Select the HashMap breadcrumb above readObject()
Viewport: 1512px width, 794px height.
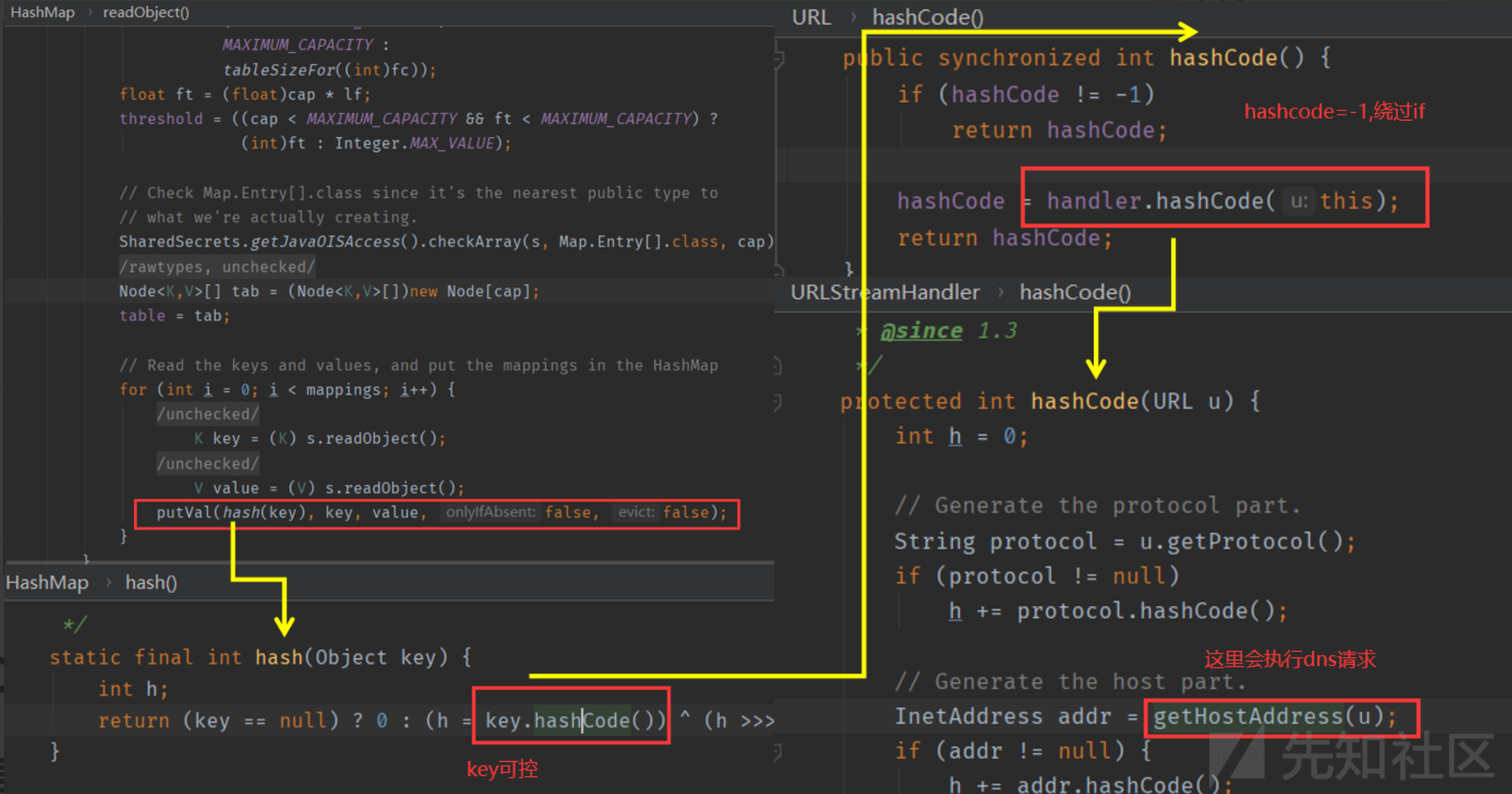43,12
